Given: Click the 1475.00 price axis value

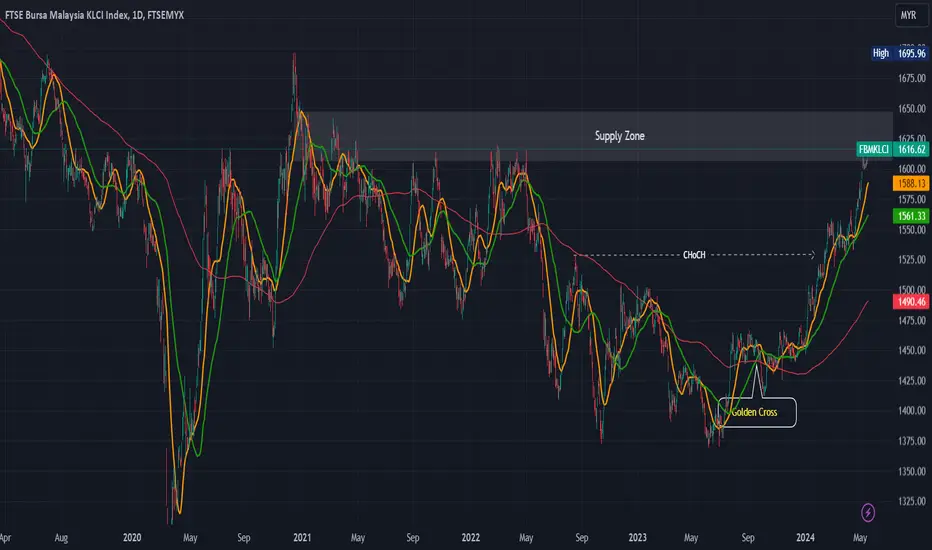Looking at the screenshot, I should (x=912, y=320).
